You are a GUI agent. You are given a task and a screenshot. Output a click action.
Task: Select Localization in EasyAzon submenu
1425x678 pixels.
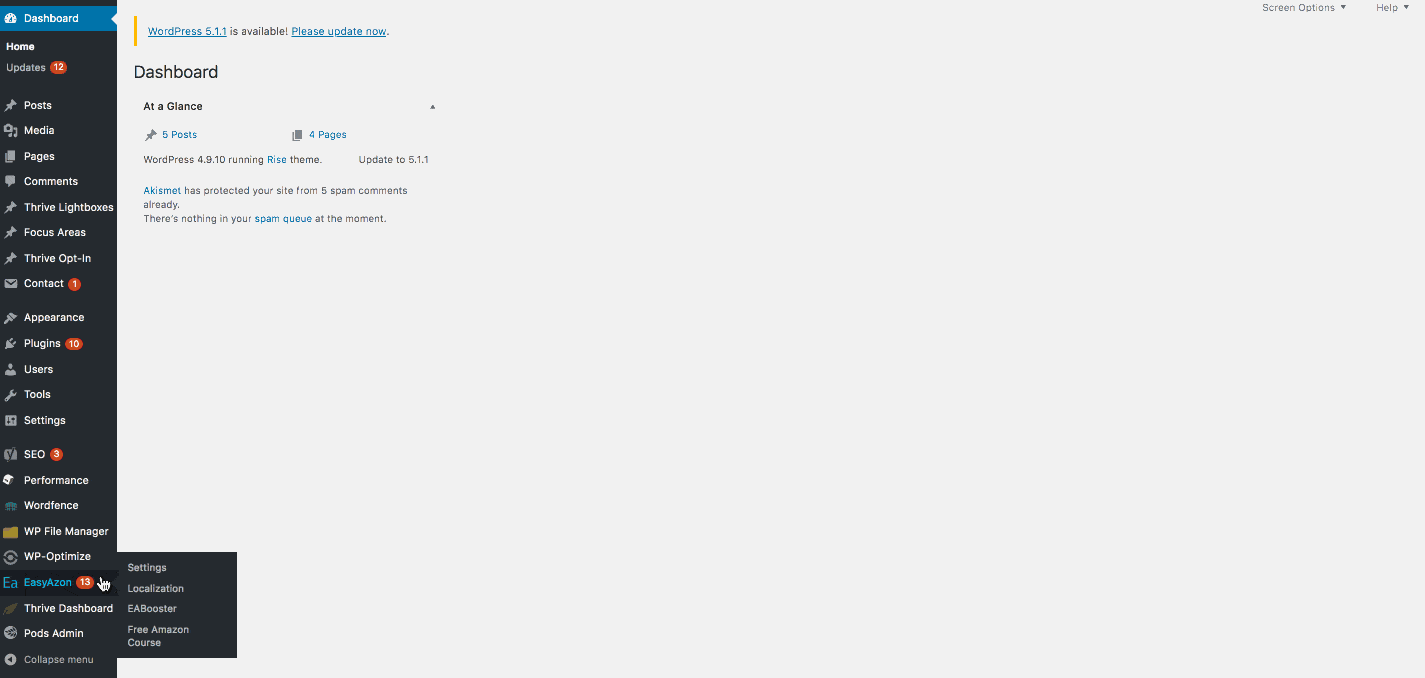(x=156, y=588)
